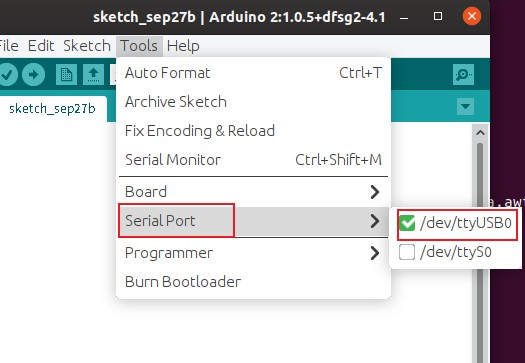Open the Sketch menu
Image resolution: width=525 pixels, height=363 pixels.
tap(87, 46)
